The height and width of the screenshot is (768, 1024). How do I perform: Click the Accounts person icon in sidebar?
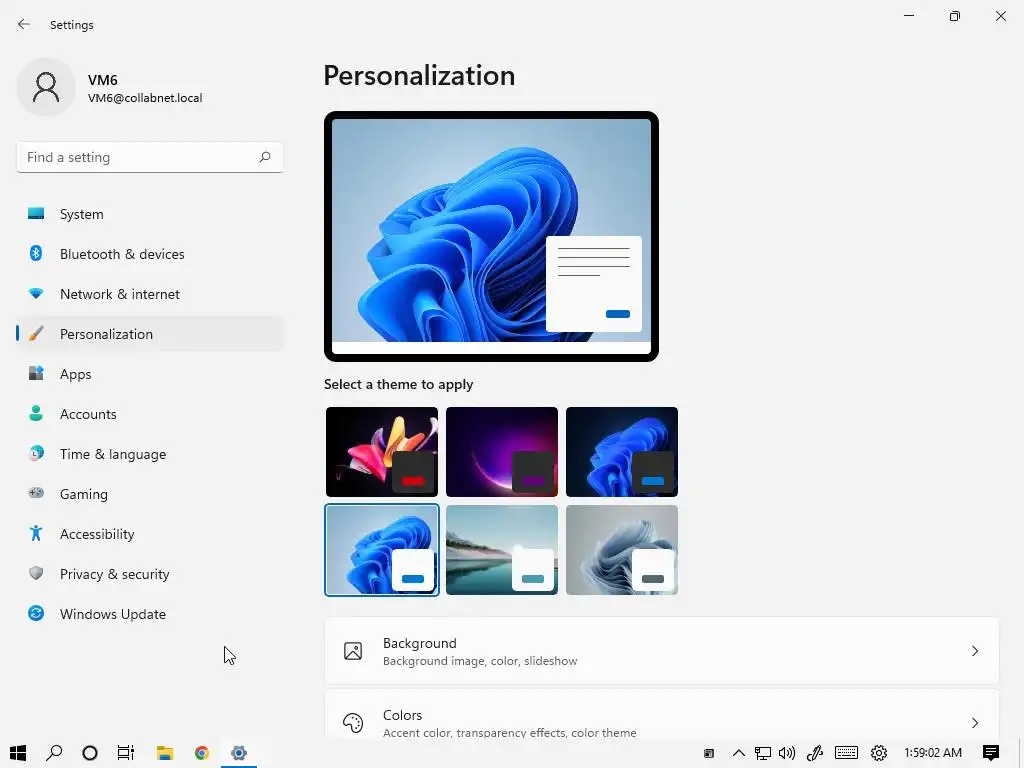[x=36, y=413]
